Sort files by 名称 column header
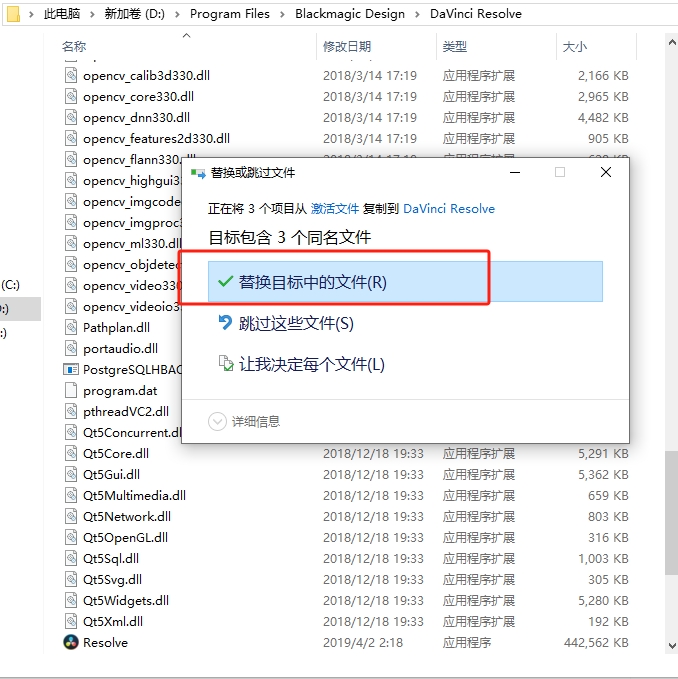This screenshot has width=678, height=679. [x=74, y=46]
